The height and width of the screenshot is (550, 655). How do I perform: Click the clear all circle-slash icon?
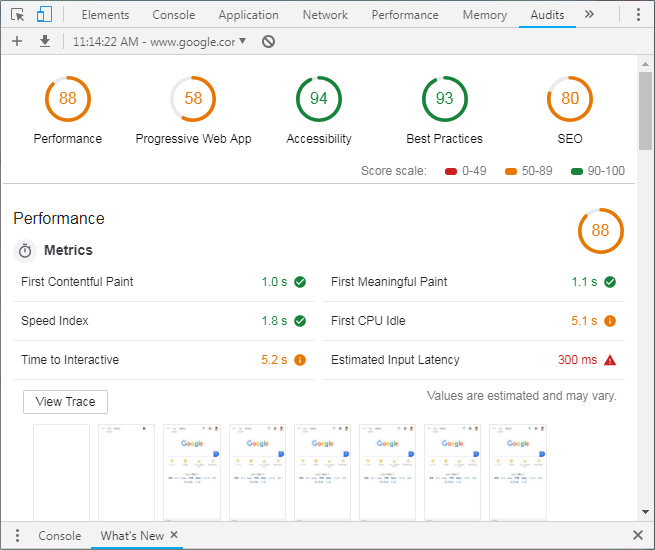268,41
